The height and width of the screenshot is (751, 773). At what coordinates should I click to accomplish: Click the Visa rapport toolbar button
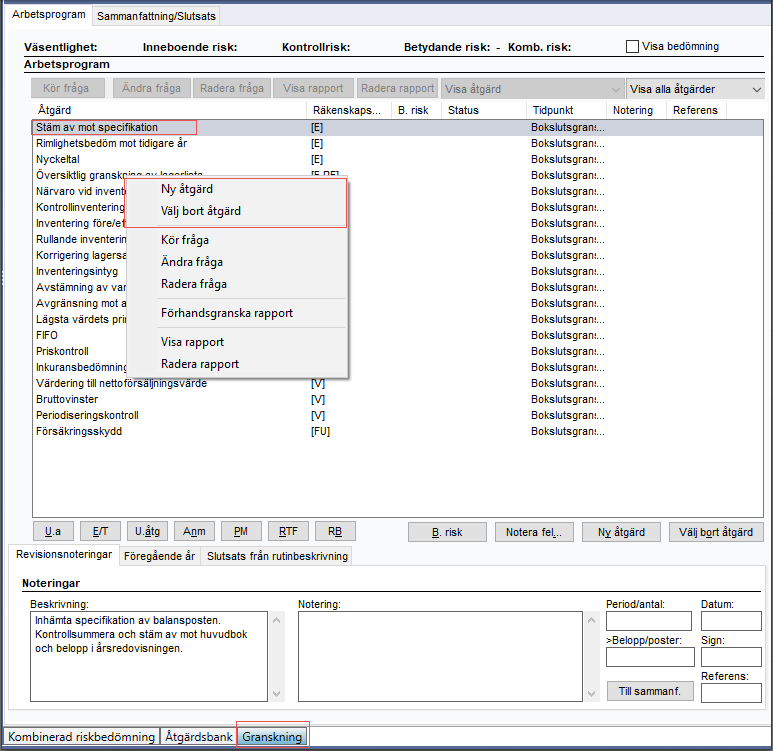pyautogui.click(x=313, y=88)
